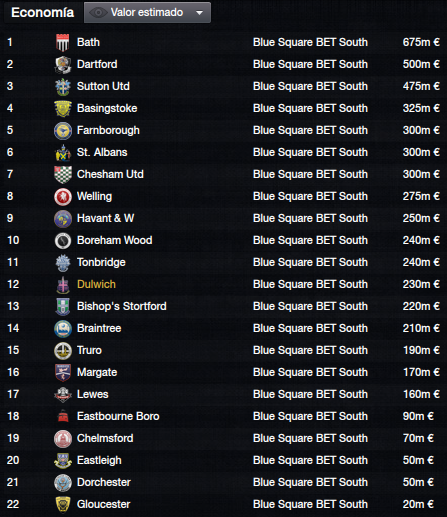
Task: Click Havant & W league name link
Action: 310,218
